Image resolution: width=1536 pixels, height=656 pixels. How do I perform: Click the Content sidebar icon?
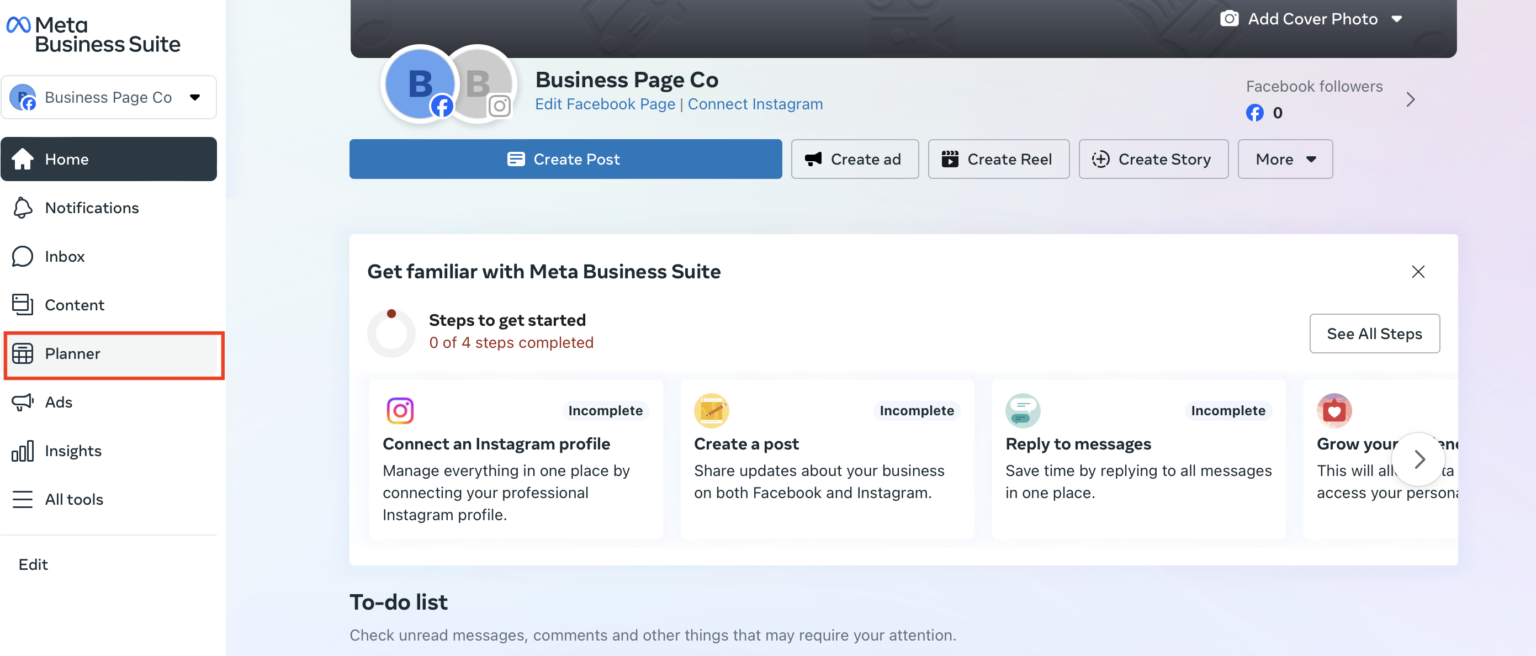tap(22, 305)
